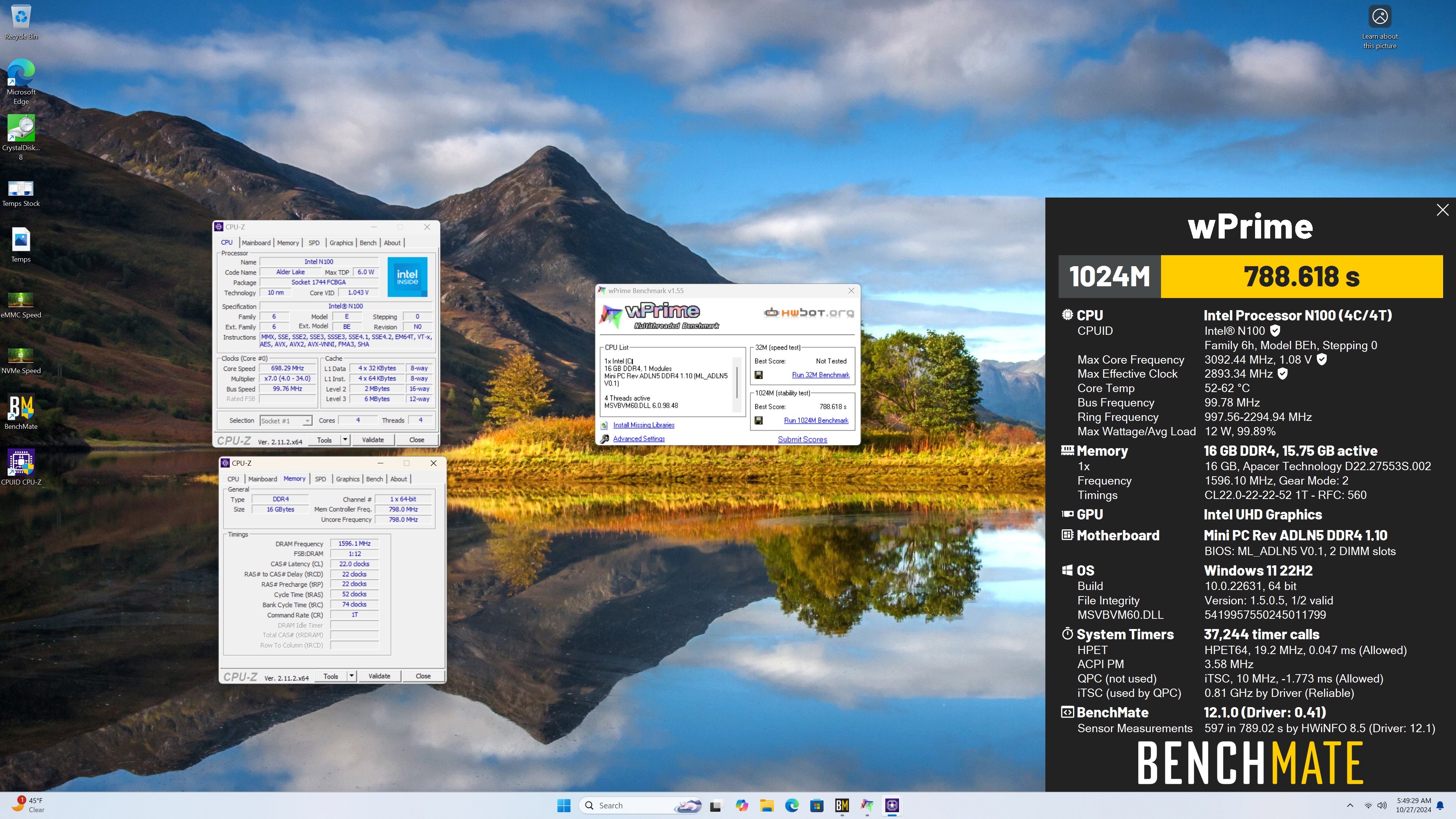Open the About tab in upper CPU-Z
The image size is (1456, 819).
pos(392,243)
